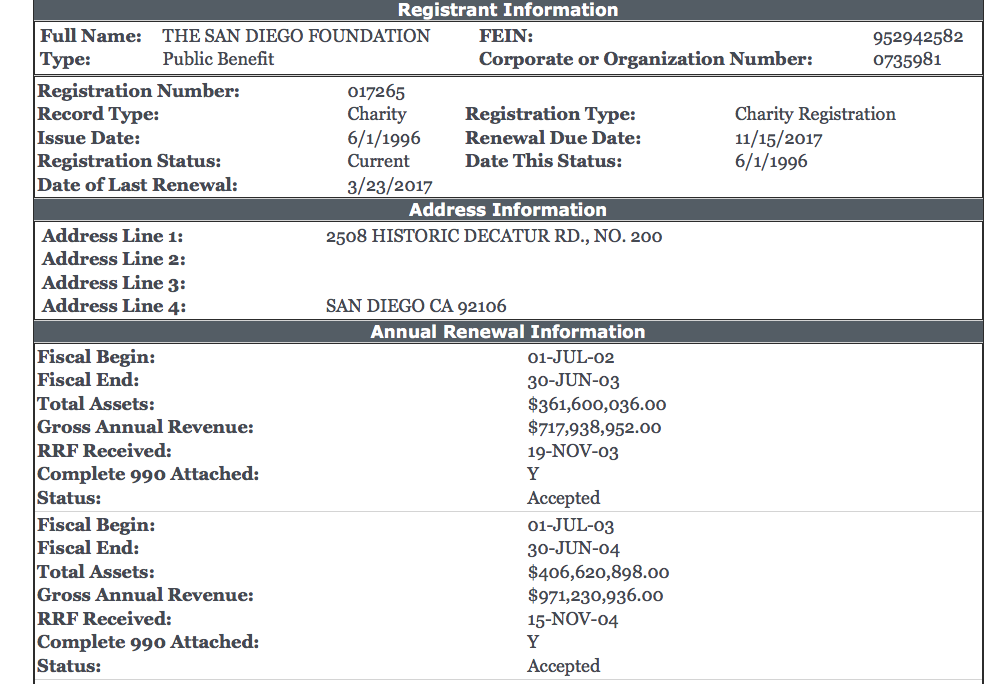Image resolution: width=1001 pixels, height=684 pixels.
Task: Select the Public Benefit type value
Action: (x=218, y=59)
